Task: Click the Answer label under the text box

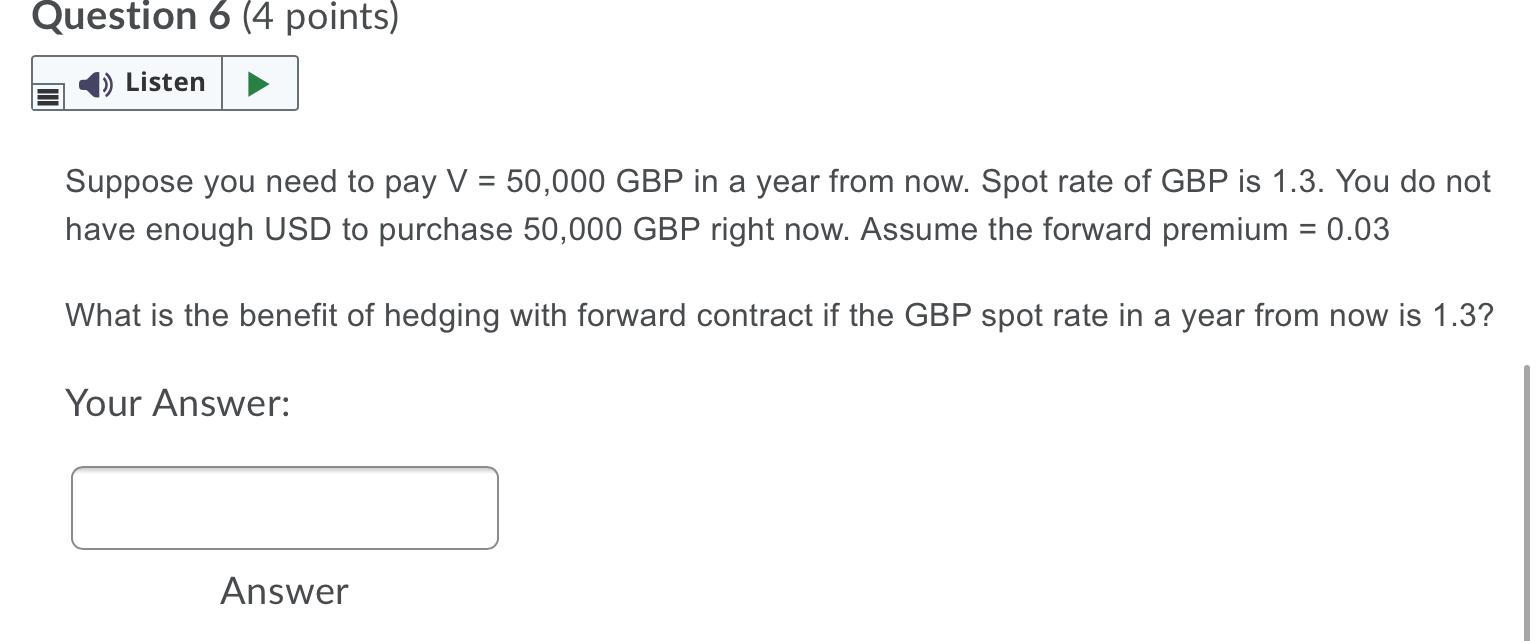Action: point(283,591)
